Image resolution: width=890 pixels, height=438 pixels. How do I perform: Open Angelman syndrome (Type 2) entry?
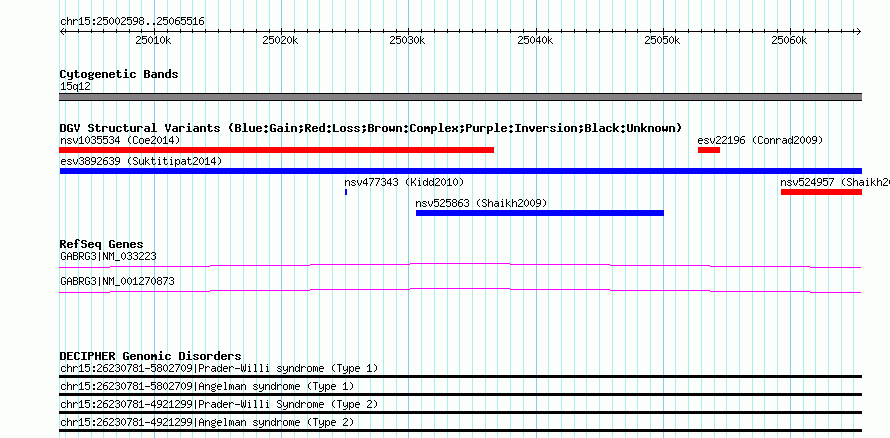207,423
